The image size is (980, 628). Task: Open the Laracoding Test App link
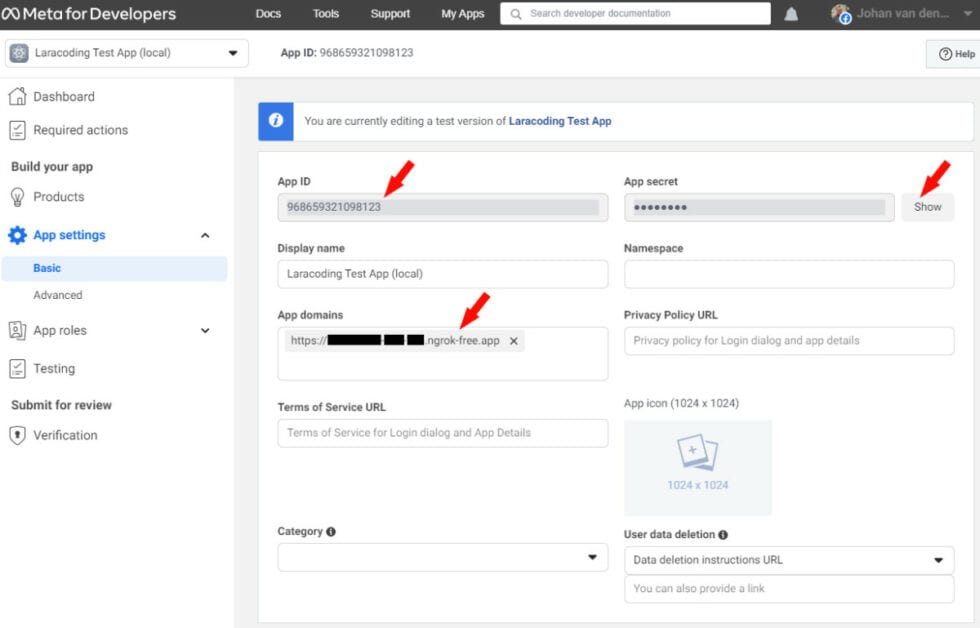(x=560, y=121)
